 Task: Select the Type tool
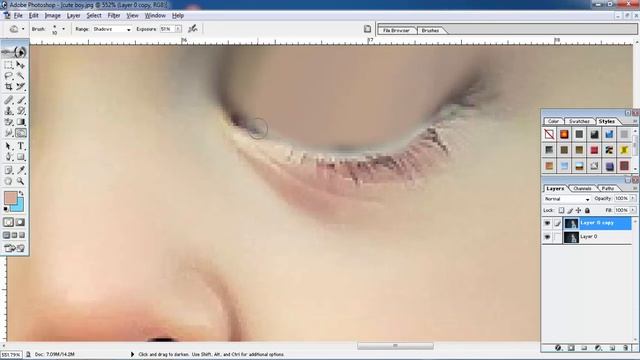(20, 146)
